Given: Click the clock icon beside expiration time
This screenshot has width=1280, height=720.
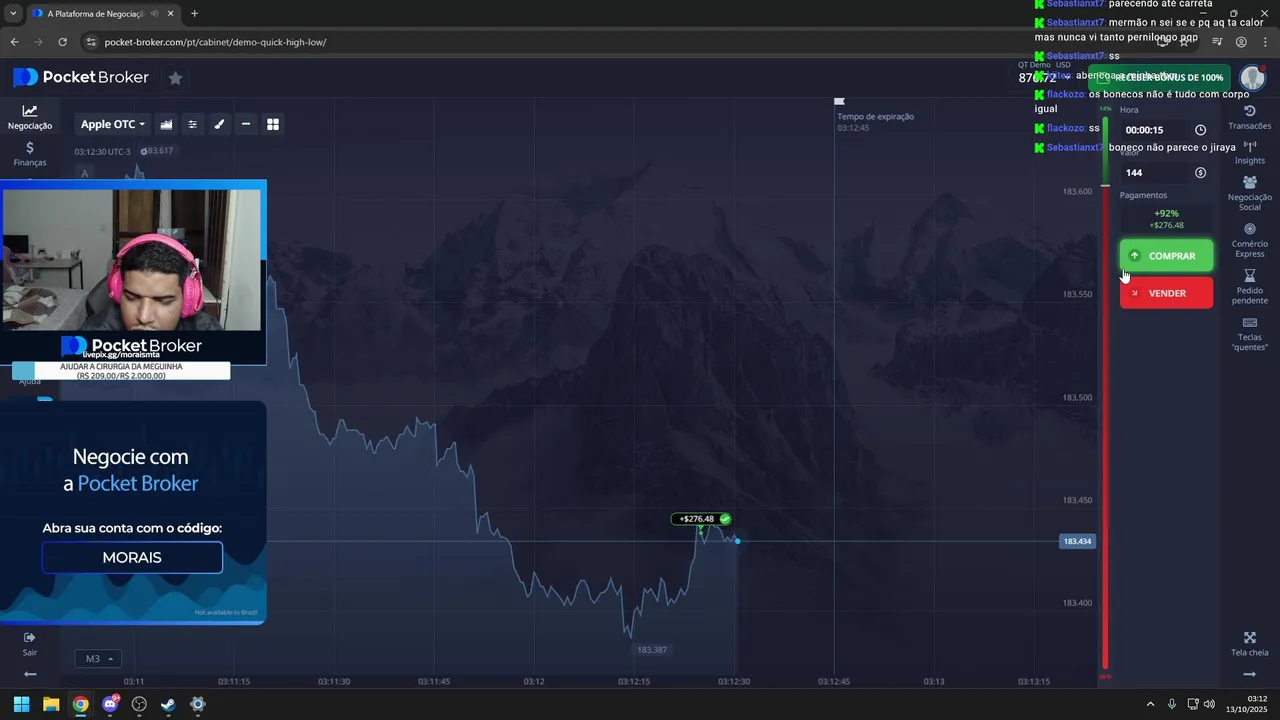Looking at the screenshot, I should pyautogui.click(x=1200, y=130).
